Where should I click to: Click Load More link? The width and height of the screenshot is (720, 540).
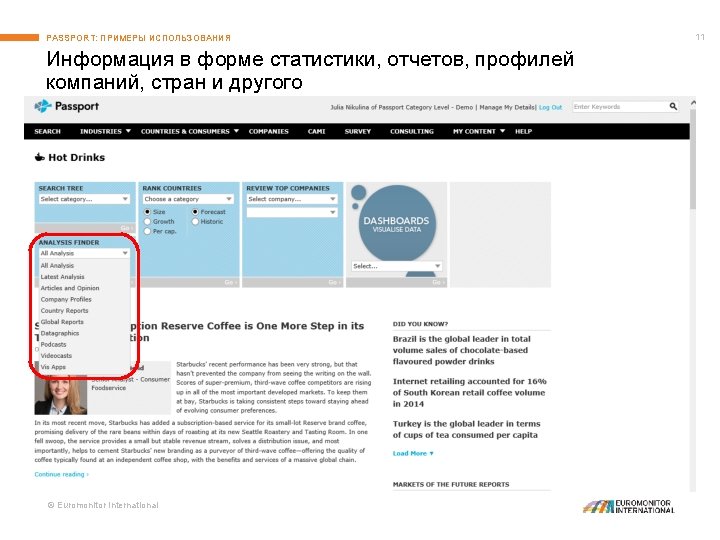coord(413,453)
